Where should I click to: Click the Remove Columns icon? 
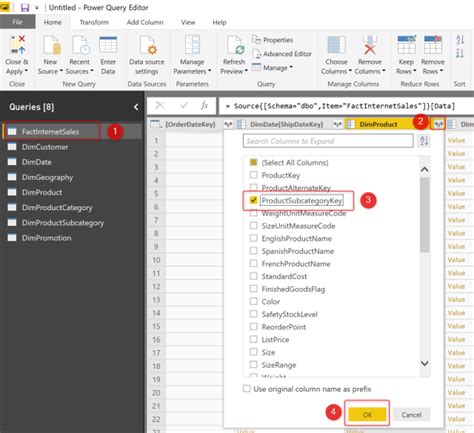(370, 45)
